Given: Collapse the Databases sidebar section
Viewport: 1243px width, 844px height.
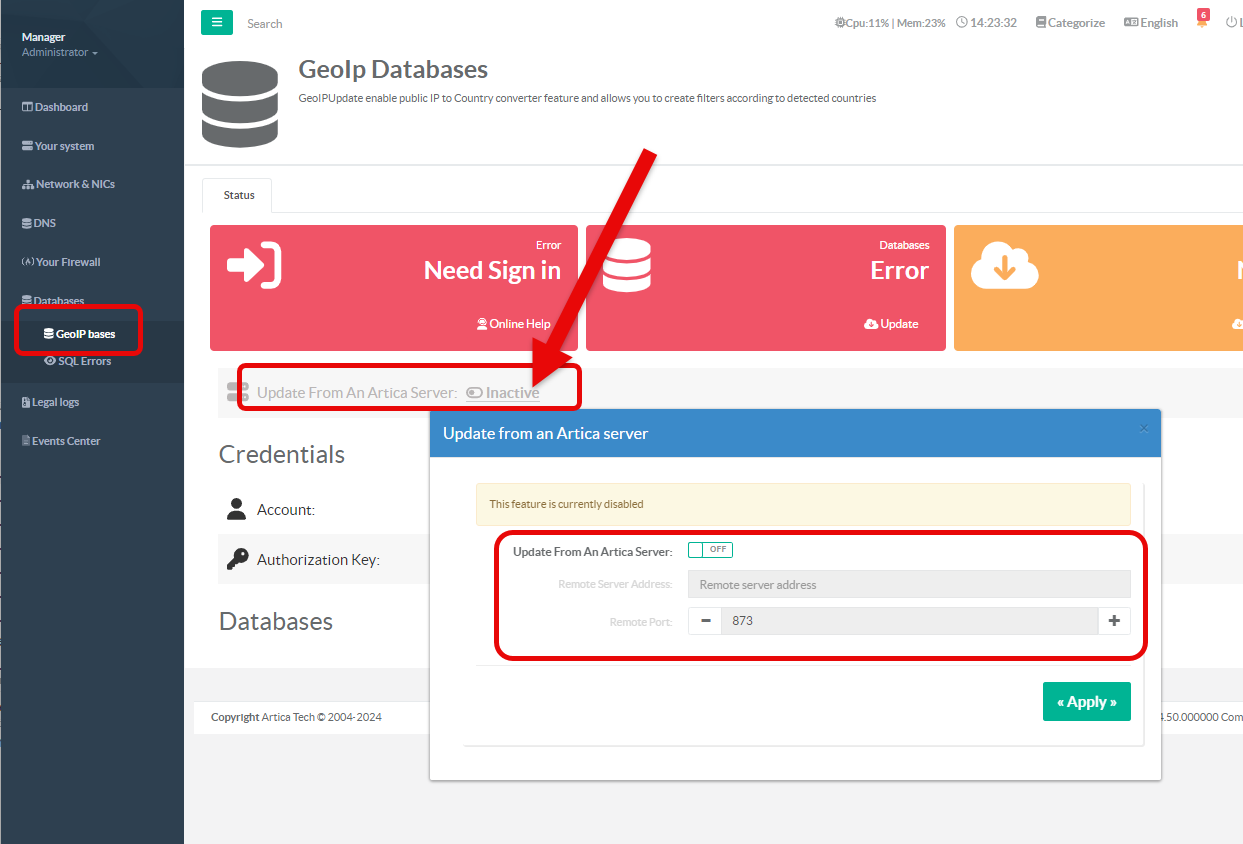Looking at the screenshot, I should [53, 300].
